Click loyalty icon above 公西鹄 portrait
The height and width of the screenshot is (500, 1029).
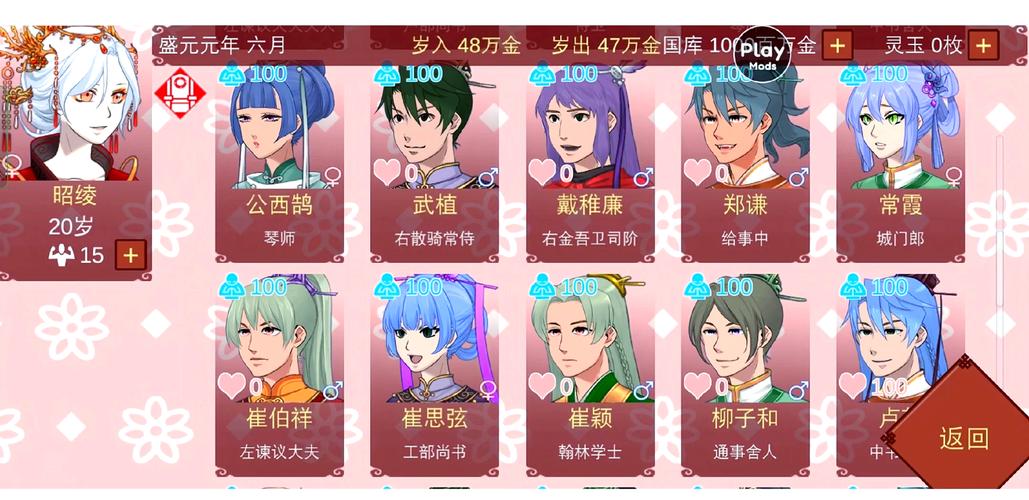tap(232, 74)
